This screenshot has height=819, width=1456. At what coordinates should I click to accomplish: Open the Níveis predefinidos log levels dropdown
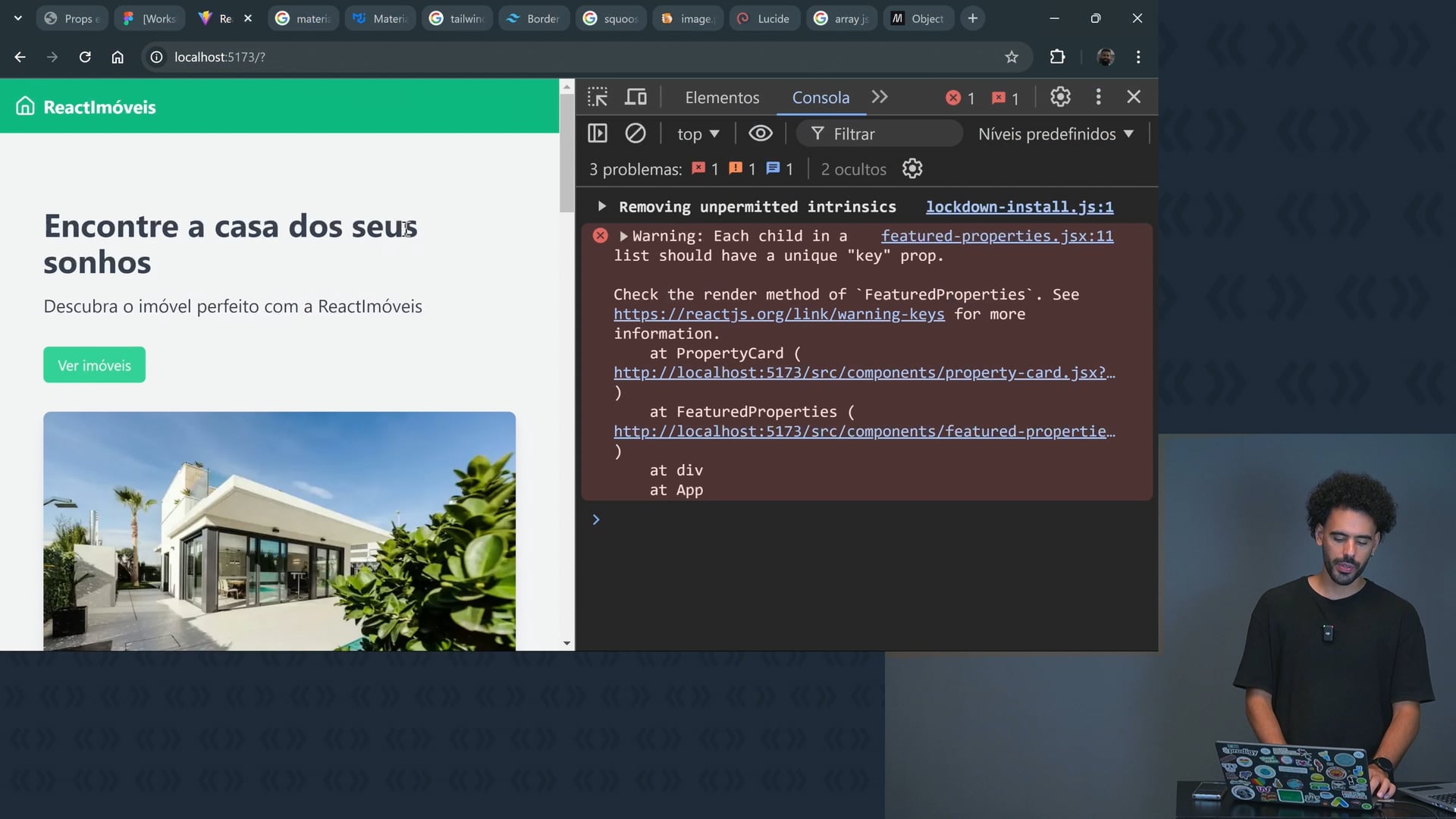(1056, 134)
